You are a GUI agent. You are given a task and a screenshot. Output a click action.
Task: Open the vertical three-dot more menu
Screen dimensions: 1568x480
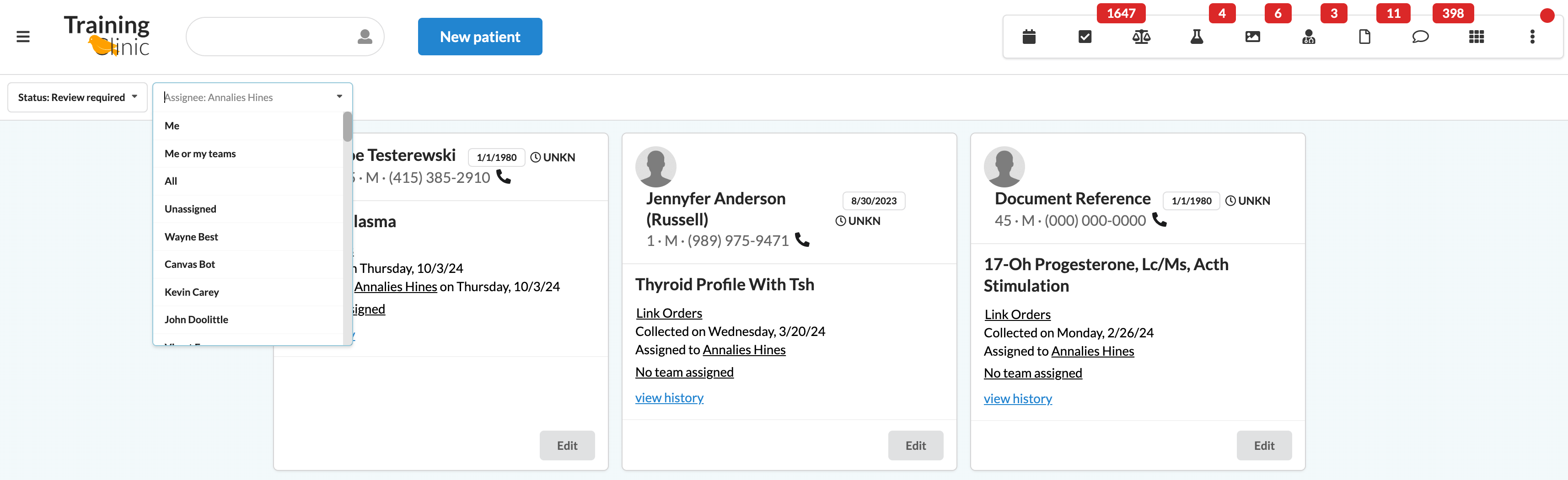click(x=1532, y=37)
